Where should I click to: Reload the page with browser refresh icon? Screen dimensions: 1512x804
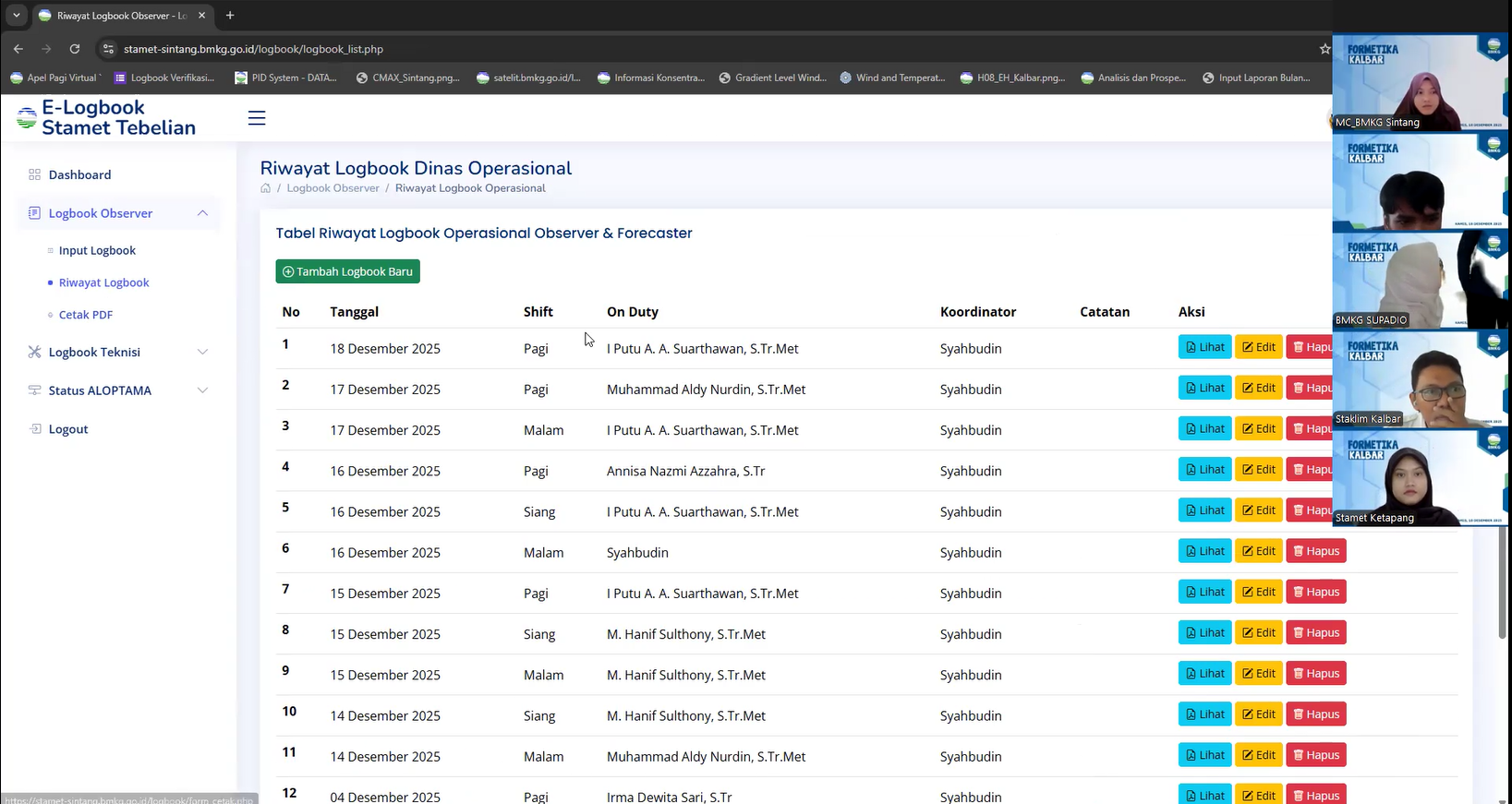75,49
